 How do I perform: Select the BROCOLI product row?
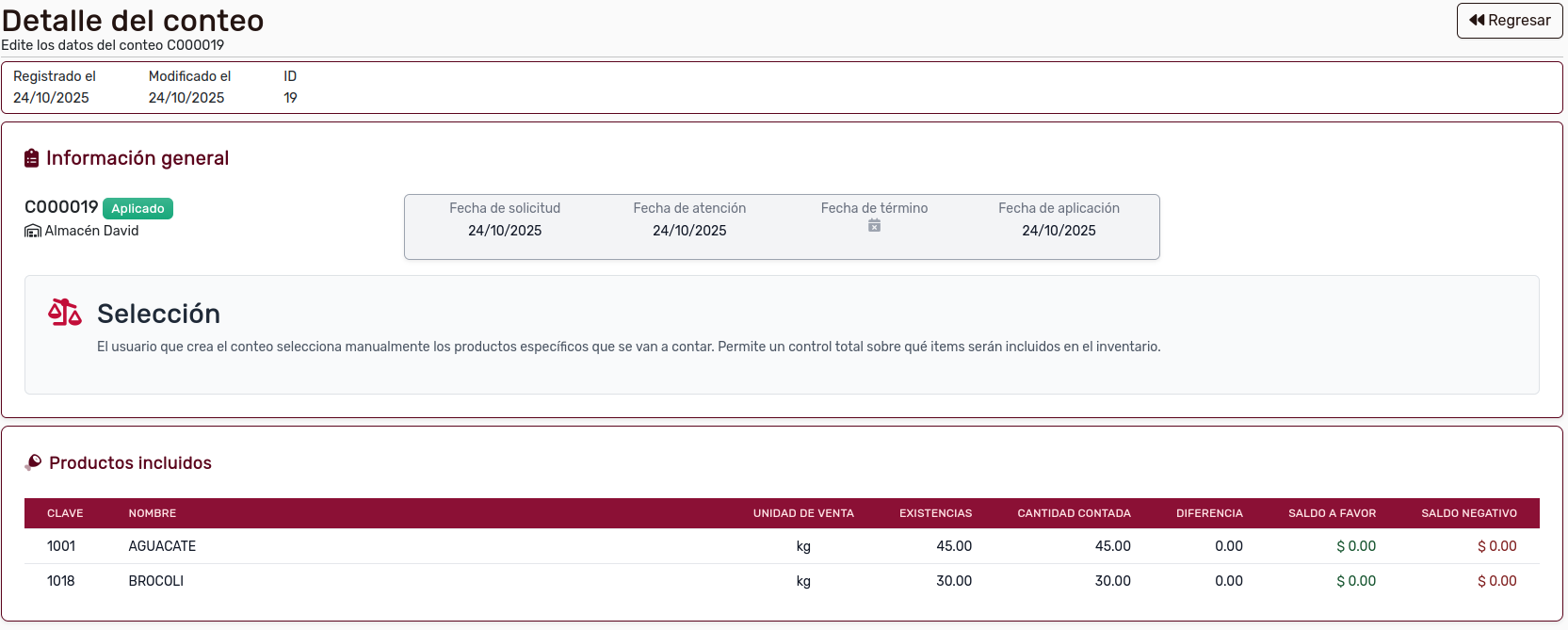pyautogui.click(x=156, y=581)
